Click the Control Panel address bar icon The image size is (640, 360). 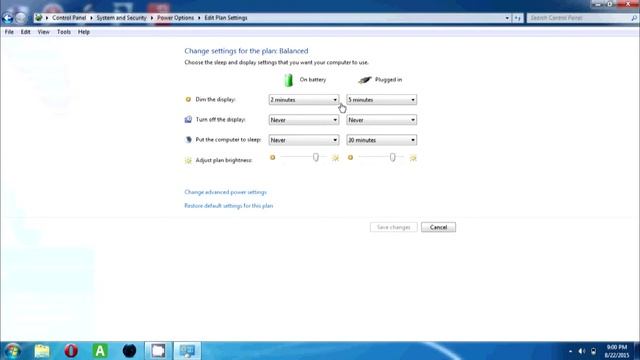point(39,18)
